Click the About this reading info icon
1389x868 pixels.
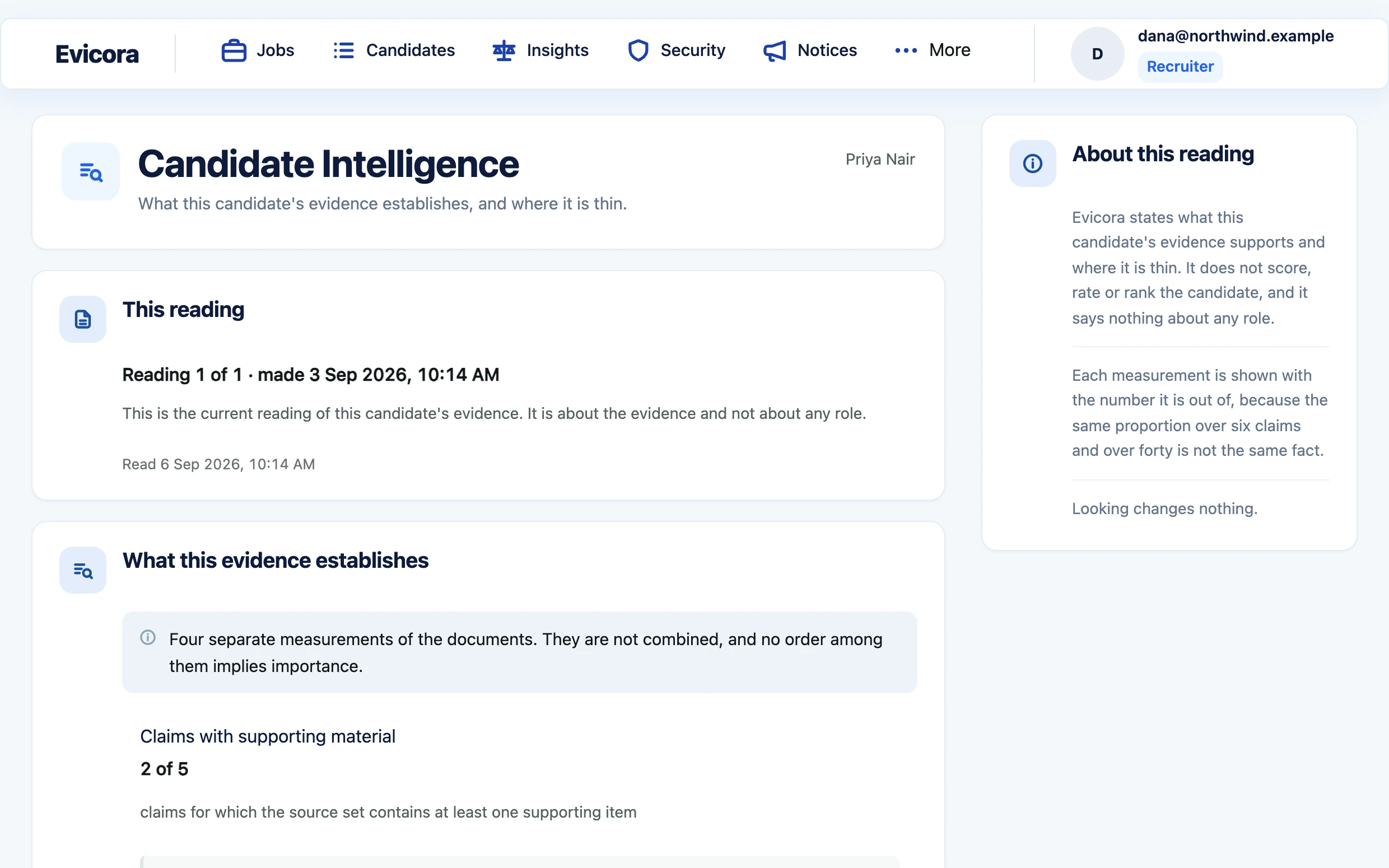pyautogui.click(x=1033, y=164)
